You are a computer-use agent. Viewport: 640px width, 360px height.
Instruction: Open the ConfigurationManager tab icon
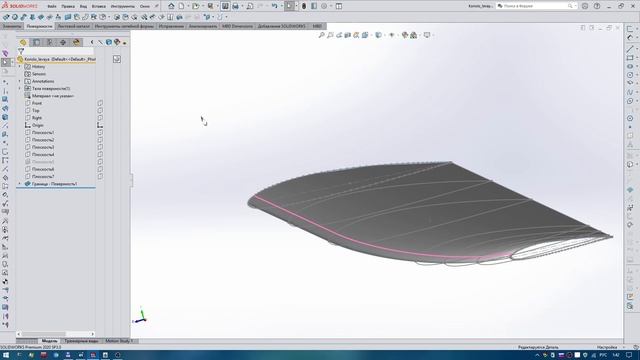(50, 42)
